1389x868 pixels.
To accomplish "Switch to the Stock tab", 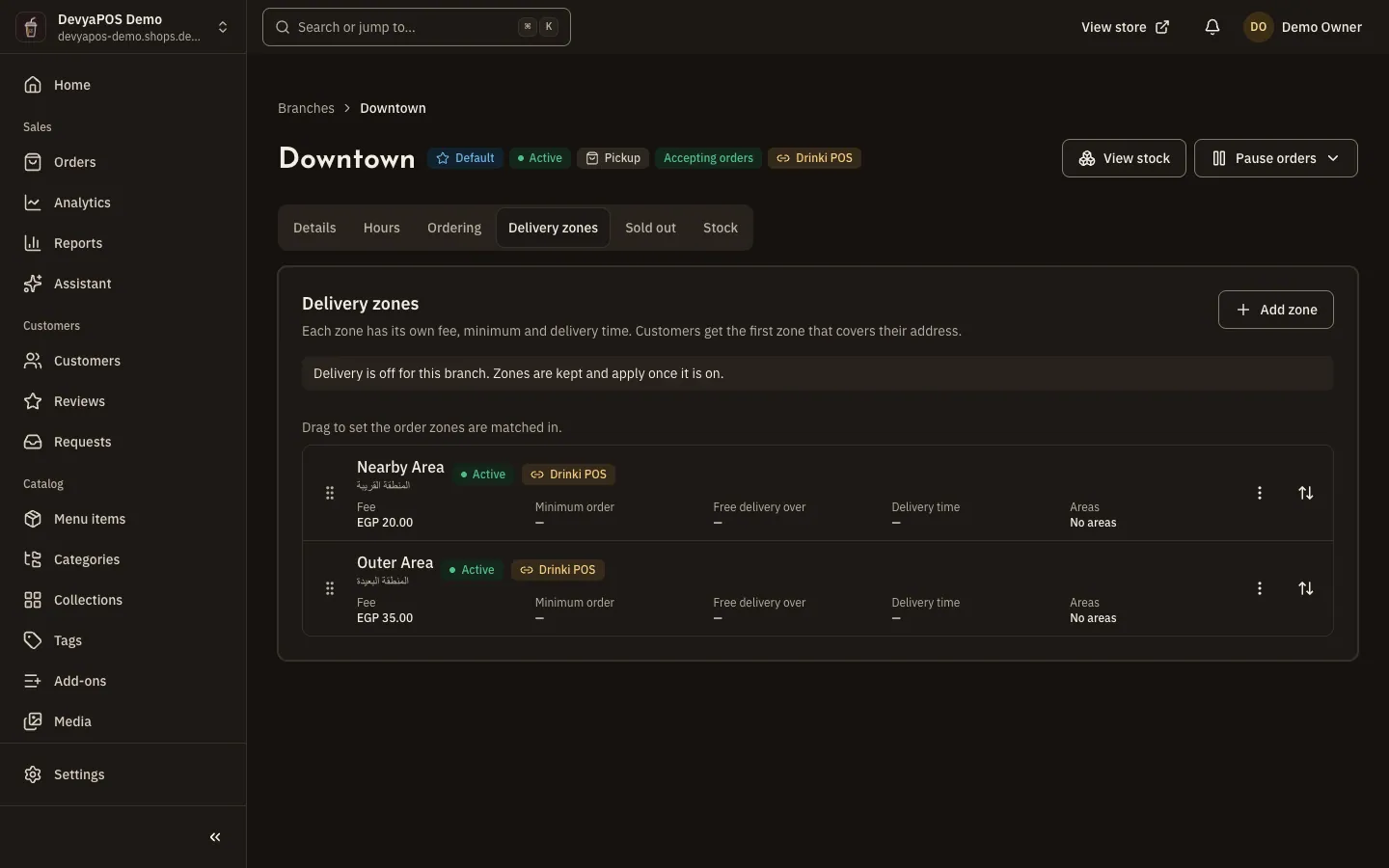I will (x=721, y=228).
